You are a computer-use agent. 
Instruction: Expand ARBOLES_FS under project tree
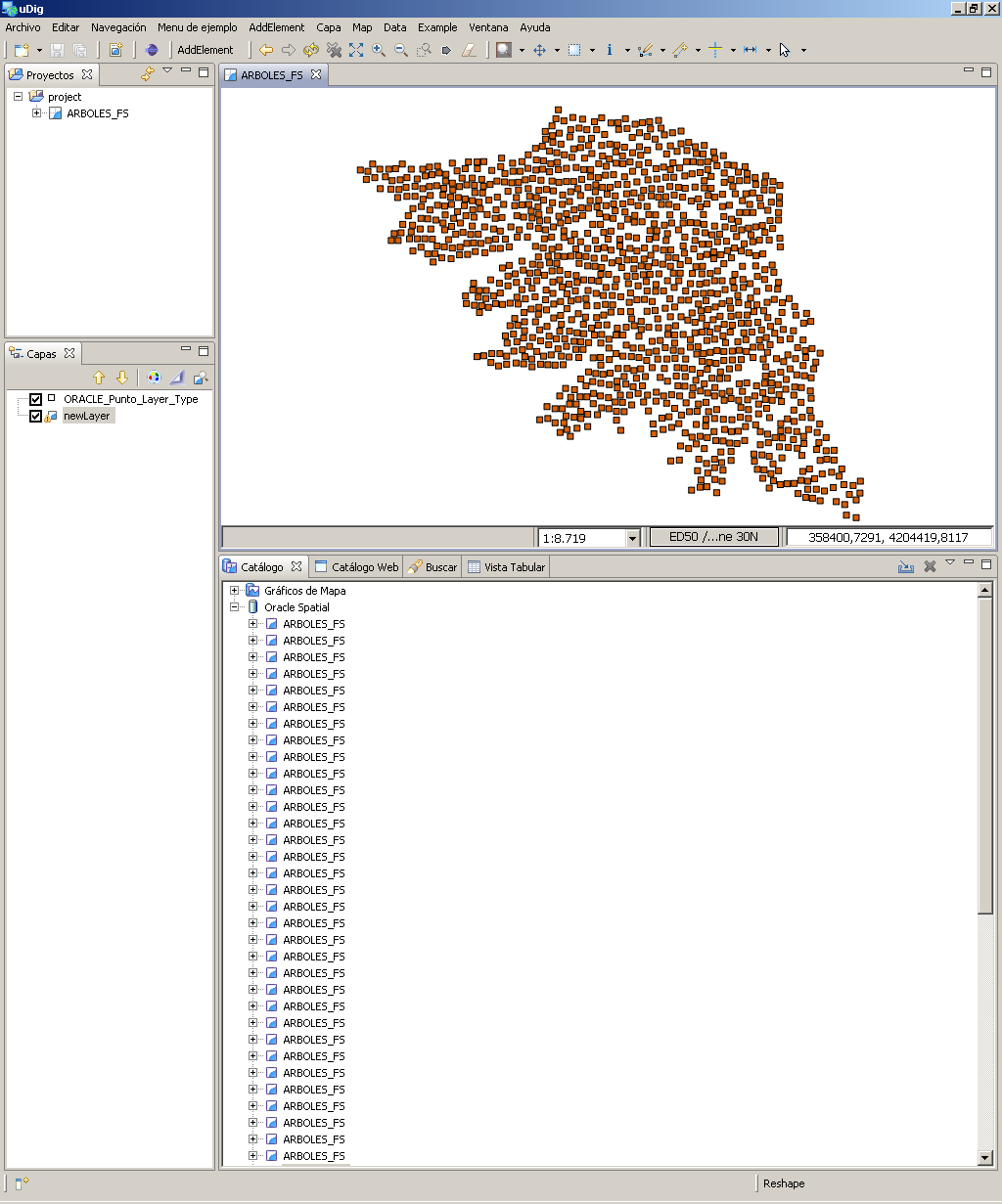point(37,113)
